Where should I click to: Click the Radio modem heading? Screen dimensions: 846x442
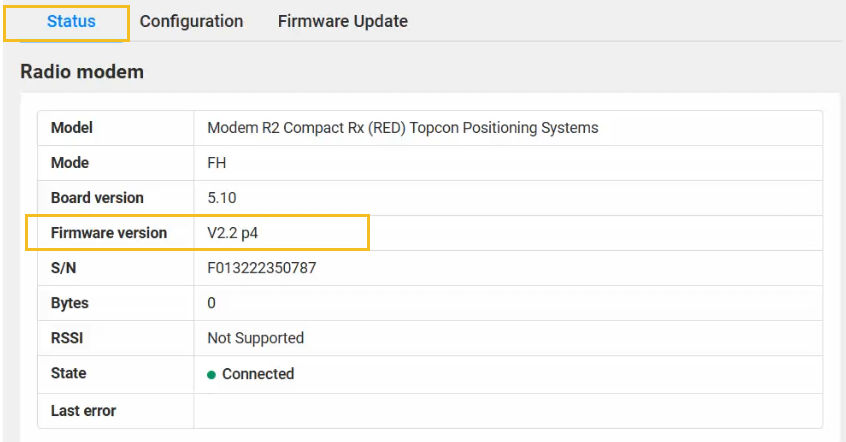click(x=82, y=72)
